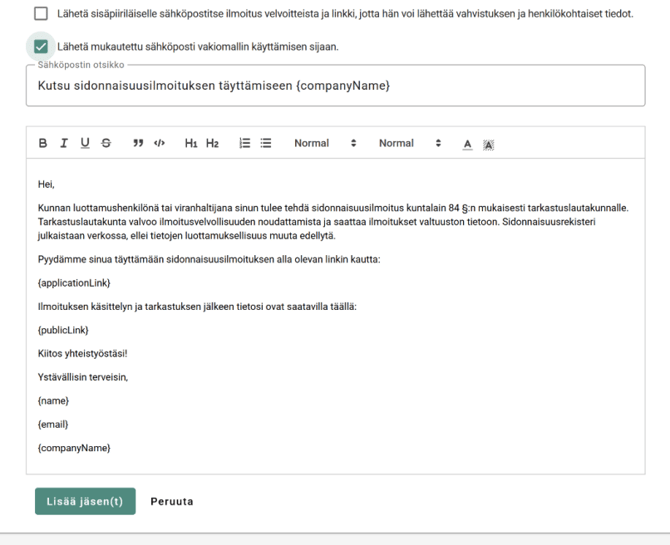Create a numbered list
This screenshot has height=545, width=670.
tap(245, 143)
